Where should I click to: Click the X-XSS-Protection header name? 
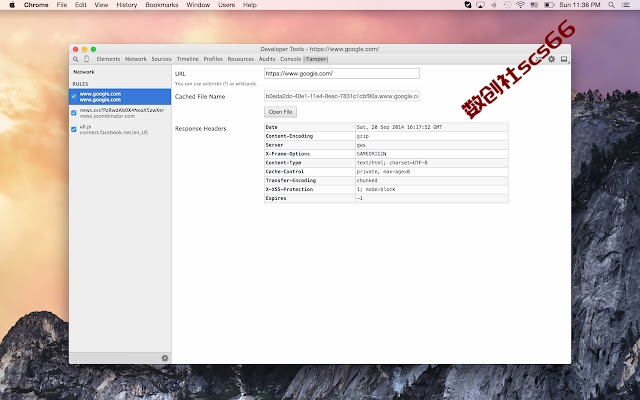click(289, 189)
